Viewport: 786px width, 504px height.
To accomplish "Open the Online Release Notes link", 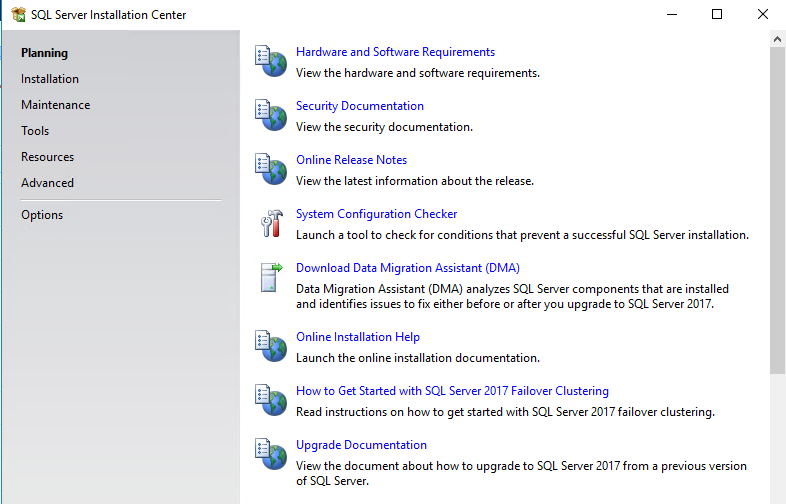I will pos(351,160).
